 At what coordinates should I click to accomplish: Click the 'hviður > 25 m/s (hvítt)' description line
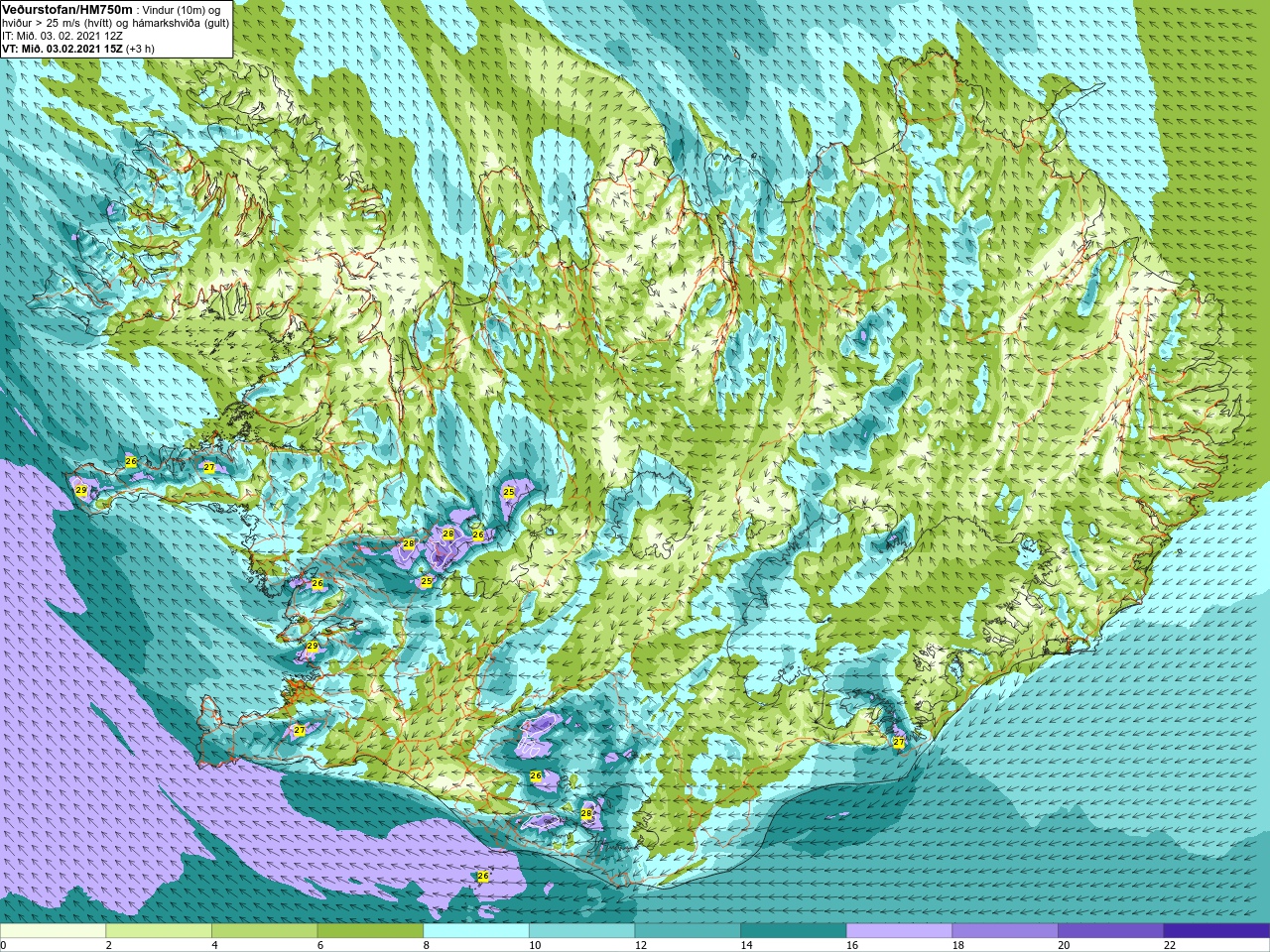click(x=115, y=23)
